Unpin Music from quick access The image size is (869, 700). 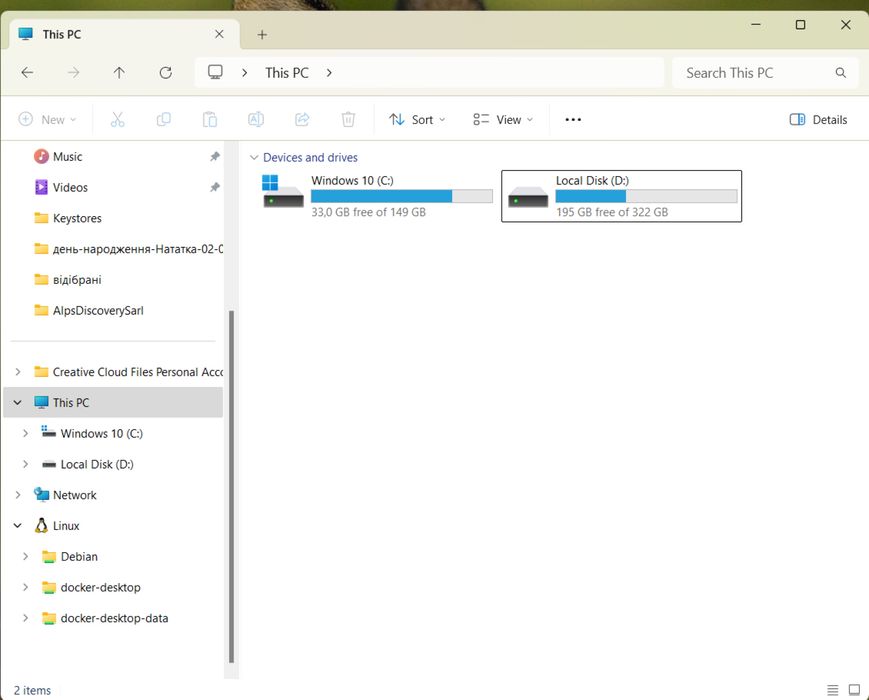[214, 156]
